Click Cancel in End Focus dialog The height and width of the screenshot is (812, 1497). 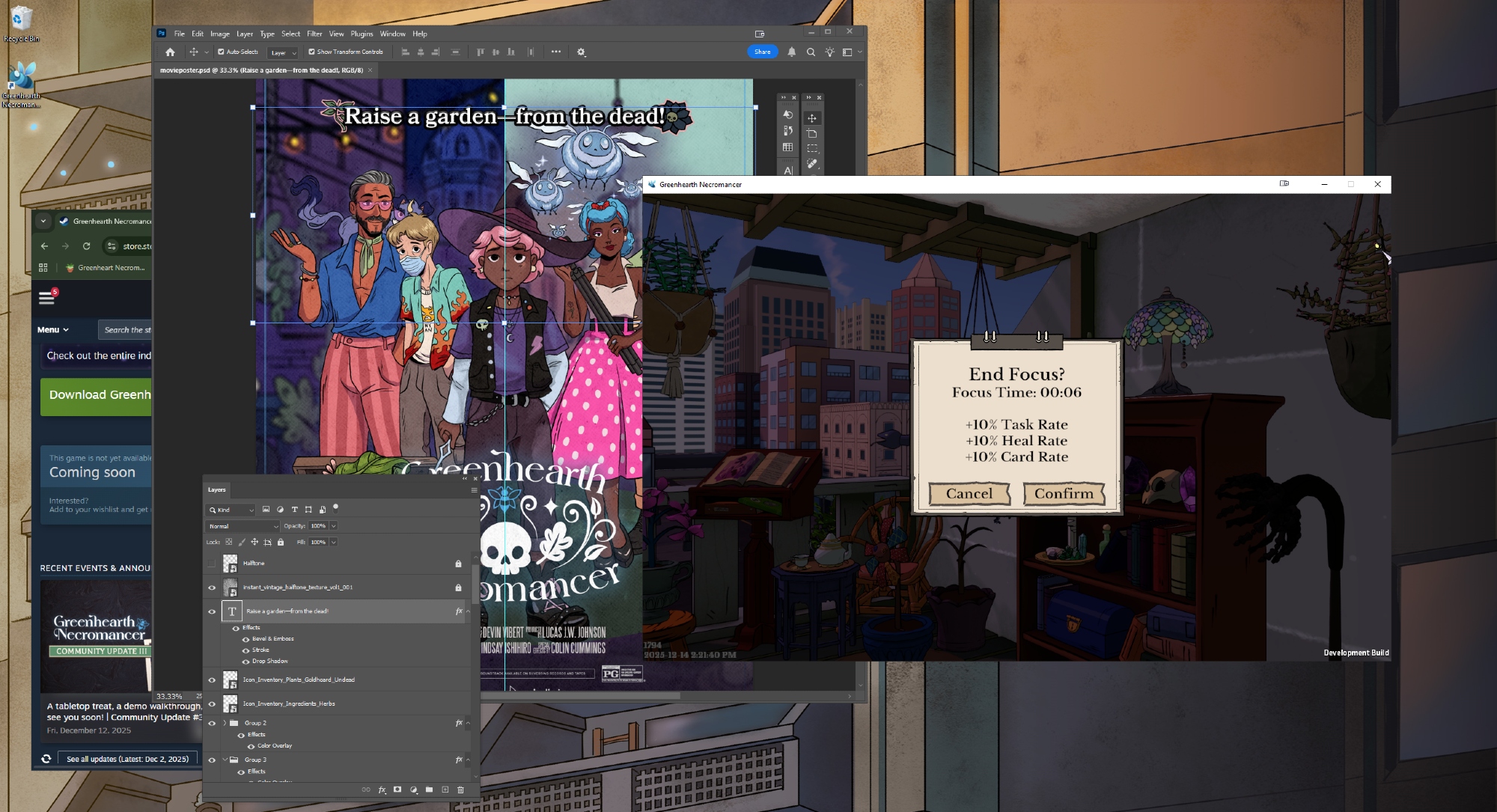[x=969, y=494]
